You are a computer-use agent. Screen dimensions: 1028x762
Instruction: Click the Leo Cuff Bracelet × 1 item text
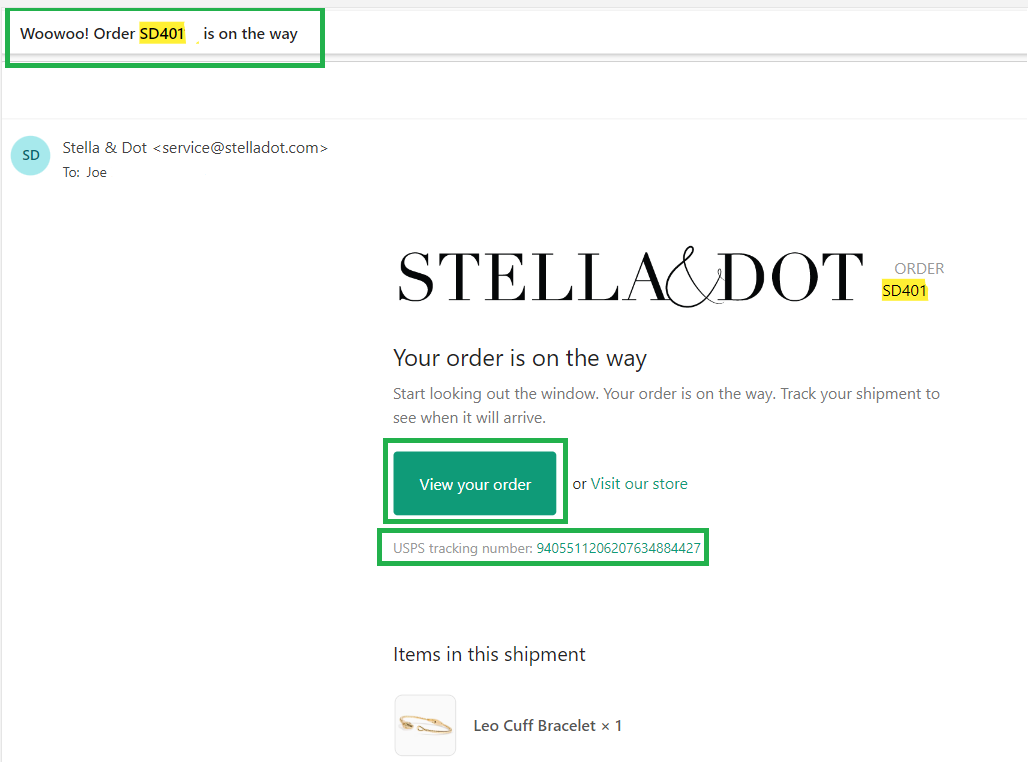(x=547, y=725)
